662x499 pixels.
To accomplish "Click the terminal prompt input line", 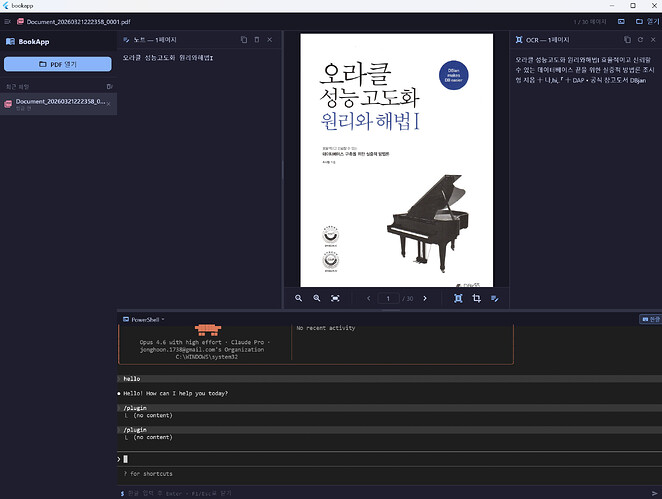I will pos(389,459).
